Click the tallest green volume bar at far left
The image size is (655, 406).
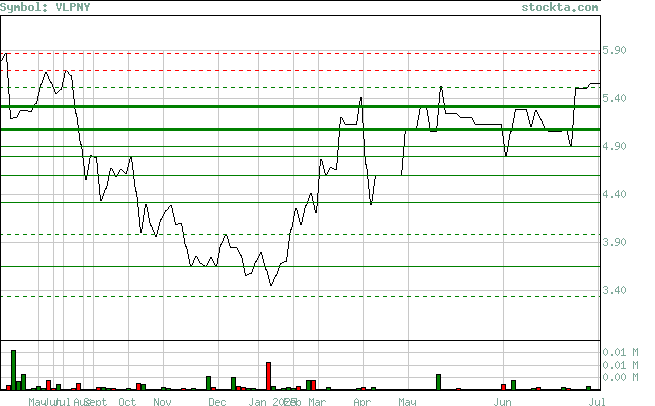(x=13, y=370)
